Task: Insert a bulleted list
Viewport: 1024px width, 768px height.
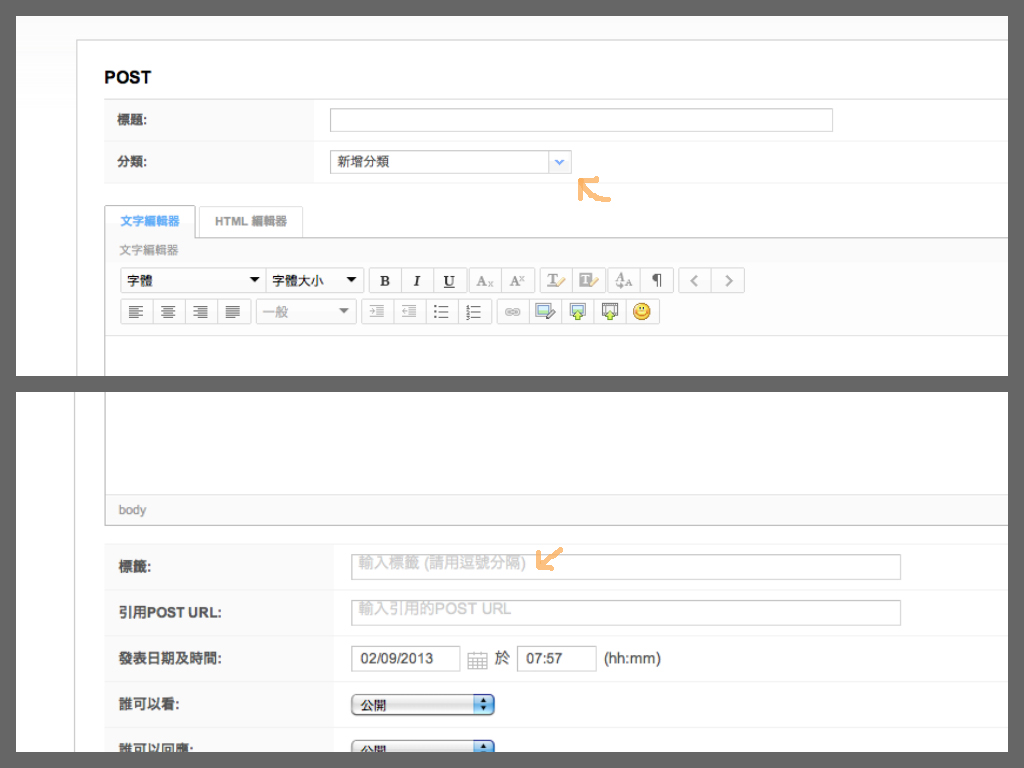Action: [x=442, y=312]
